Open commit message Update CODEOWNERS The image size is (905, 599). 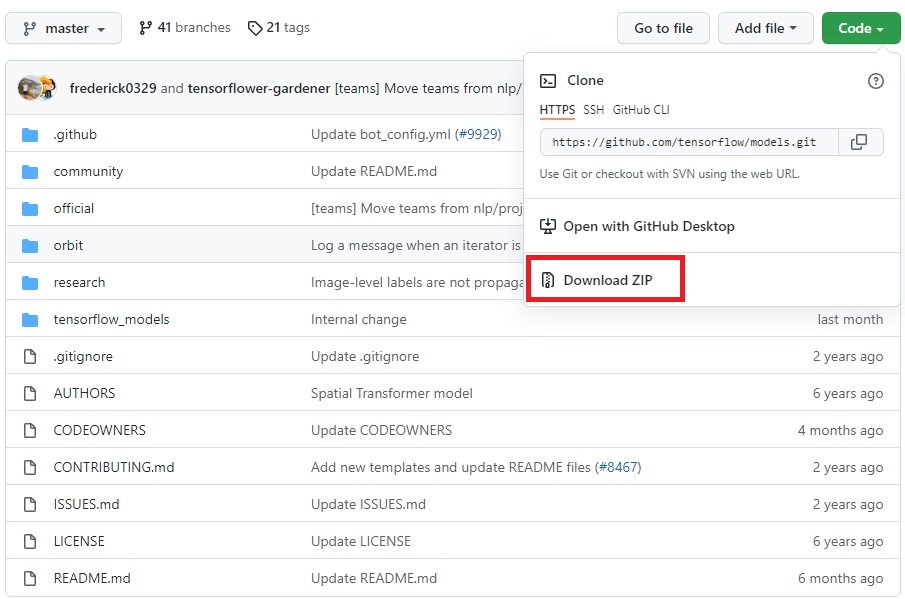coord(382,430)
